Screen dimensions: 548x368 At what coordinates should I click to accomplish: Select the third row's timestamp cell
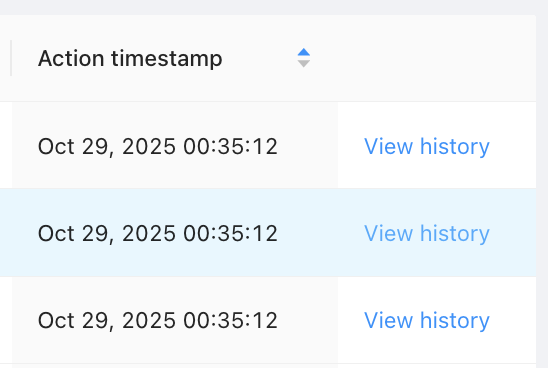[175, 320]
